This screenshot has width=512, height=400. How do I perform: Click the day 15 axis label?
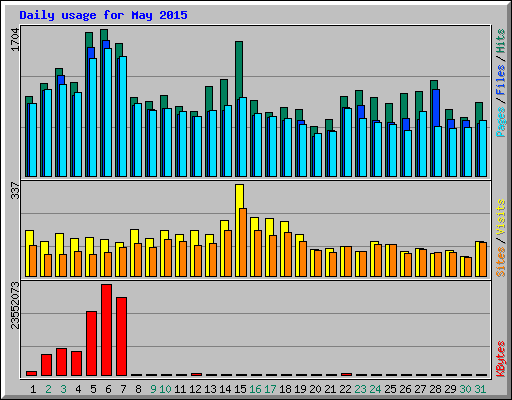click(240, 389)
